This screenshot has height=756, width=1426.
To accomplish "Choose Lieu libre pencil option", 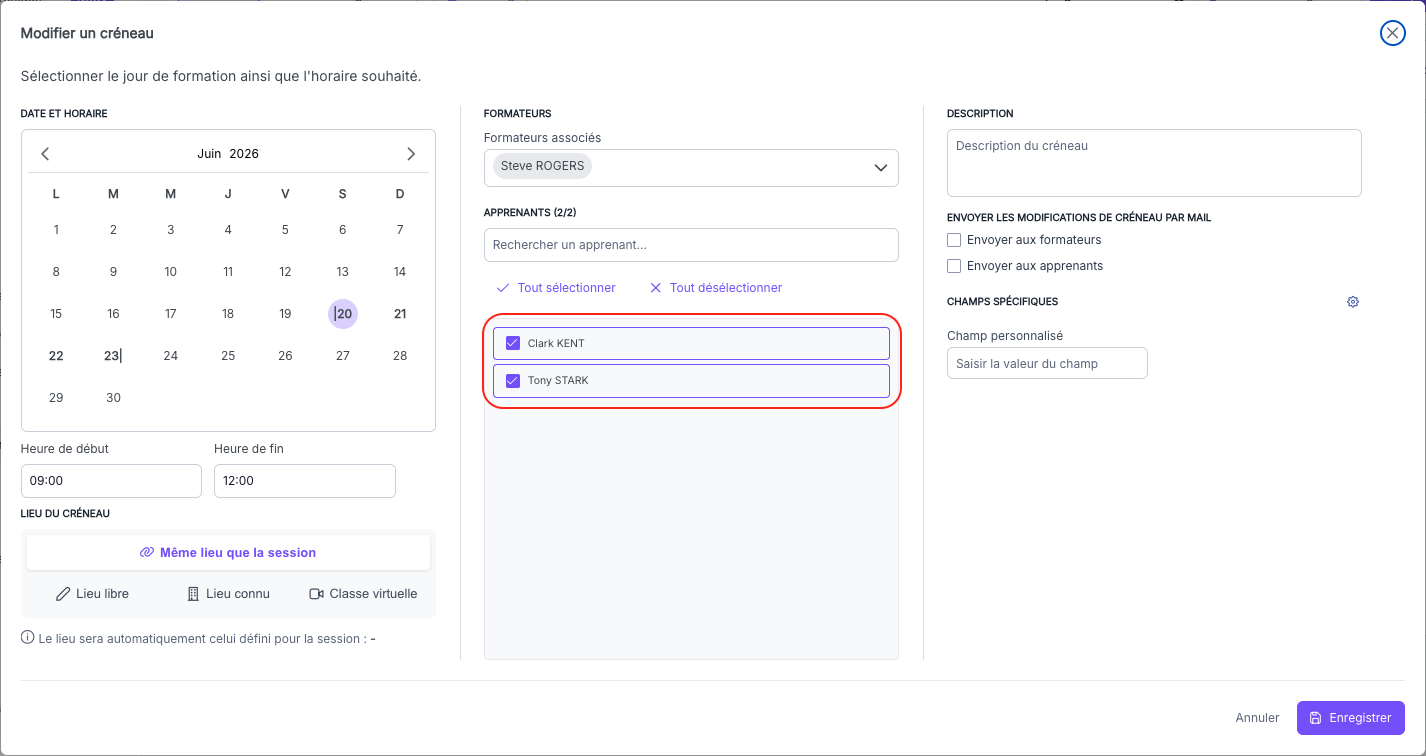I will (92, 594).
